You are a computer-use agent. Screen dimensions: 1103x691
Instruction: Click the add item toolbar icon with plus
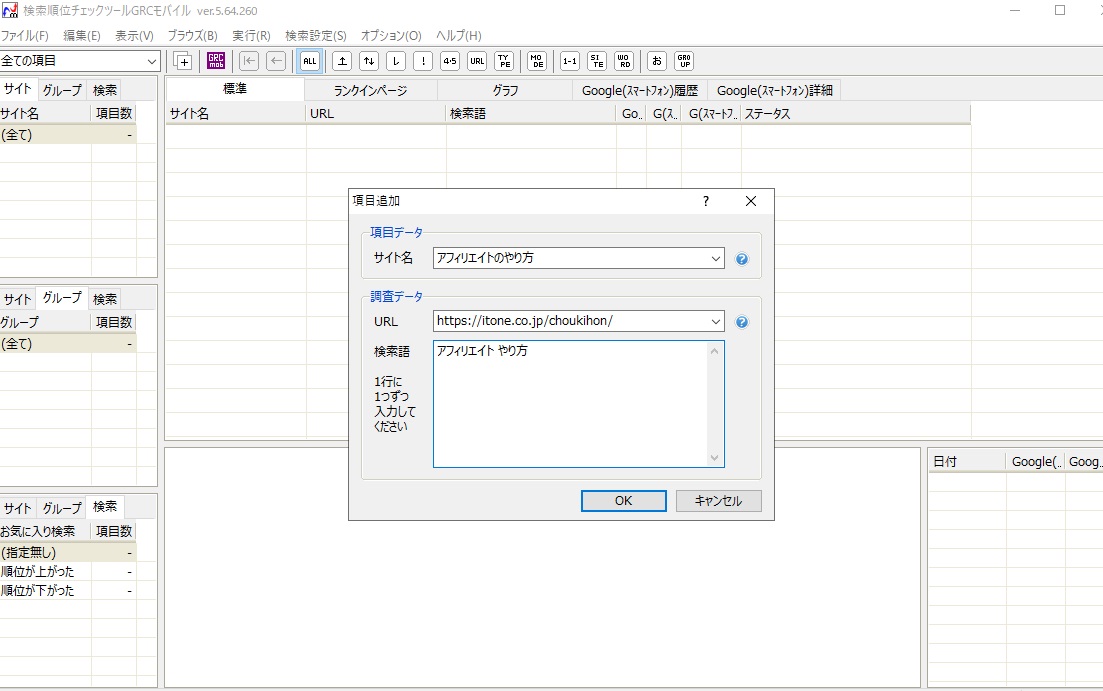(183, 61)
